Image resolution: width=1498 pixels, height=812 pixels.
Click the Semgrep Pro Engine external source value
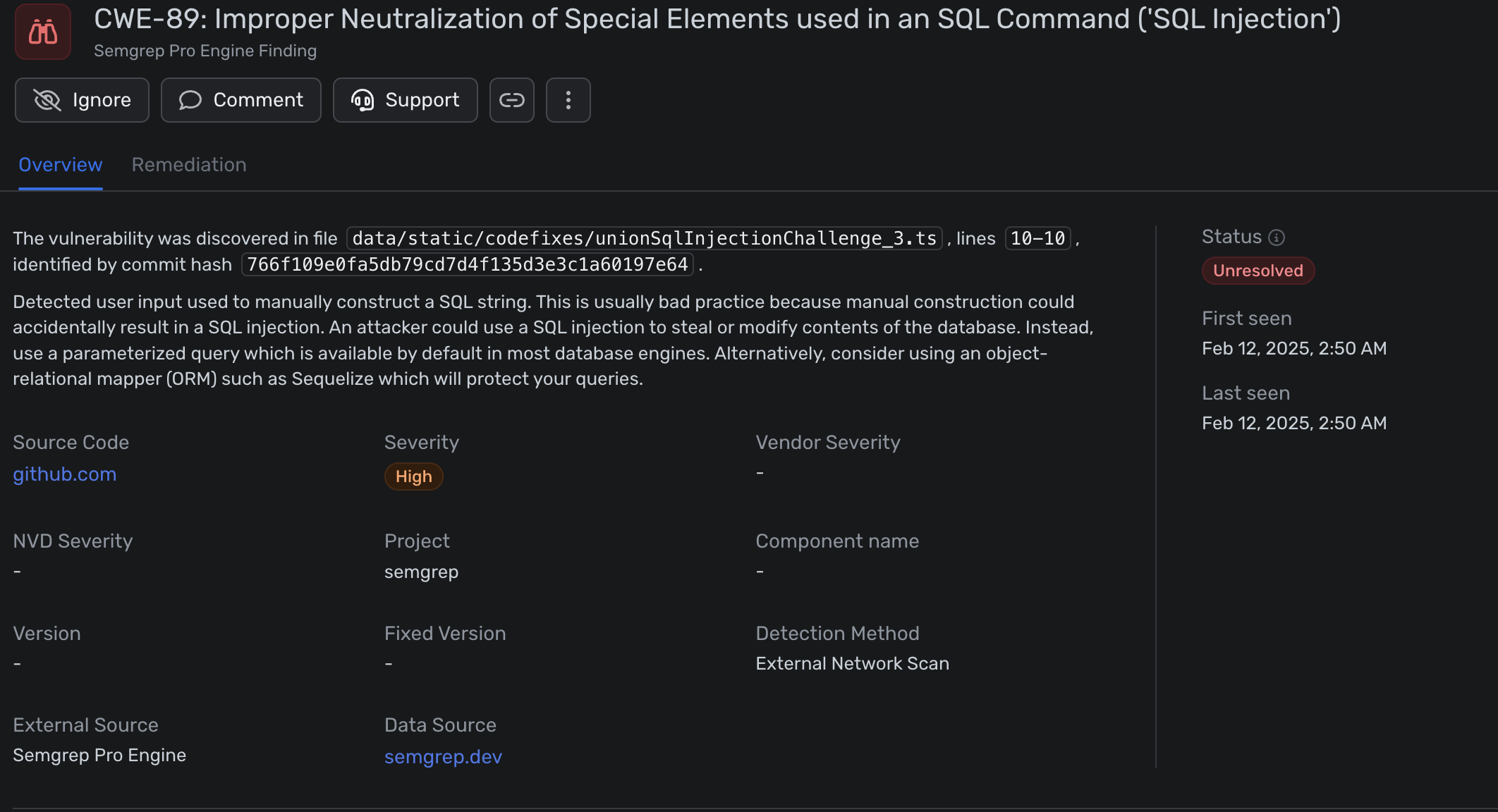[x=99, y=755]
